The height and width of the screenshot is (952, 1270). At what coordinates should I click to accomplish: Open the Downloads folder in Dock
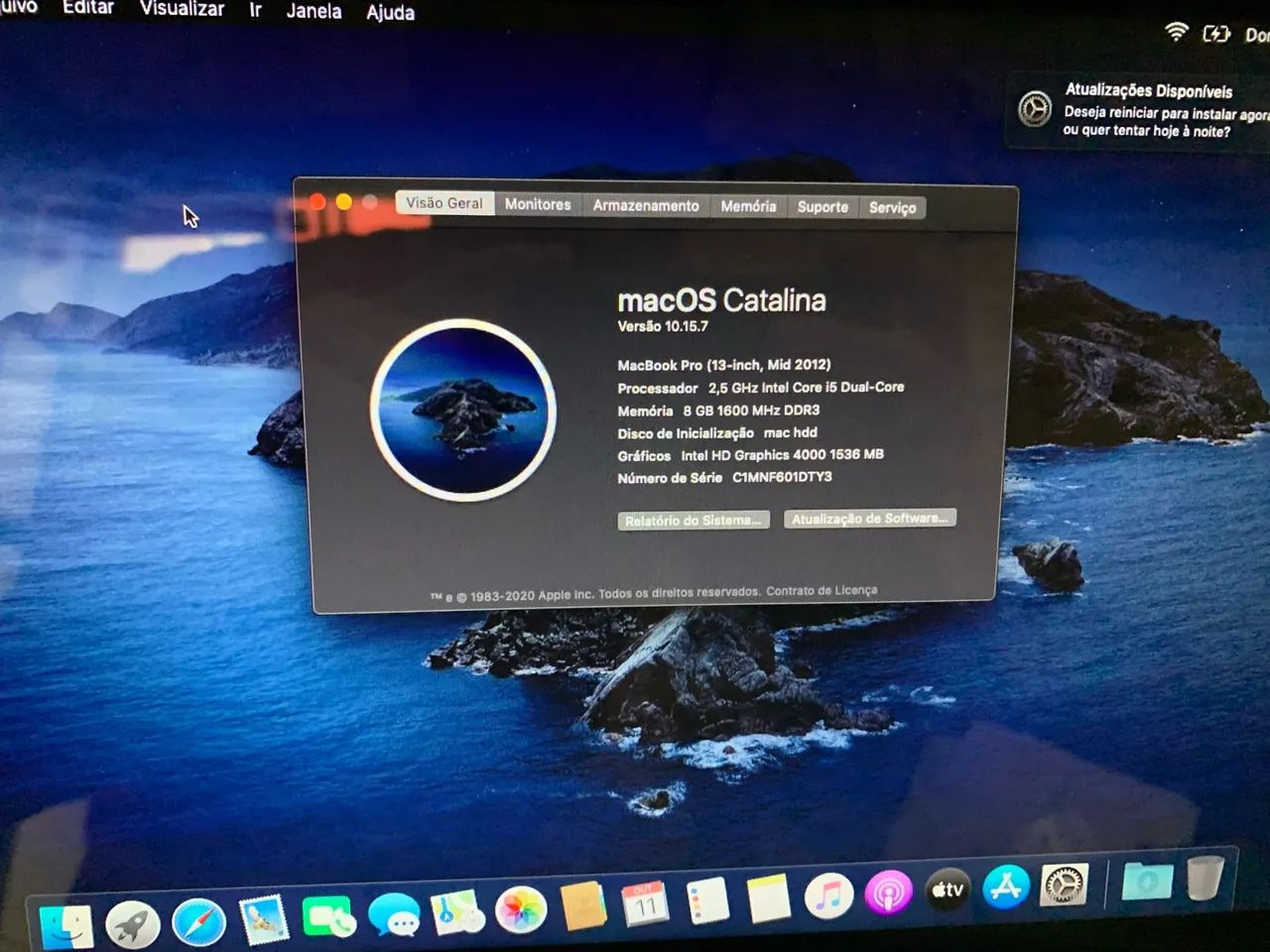[1147, 881]
